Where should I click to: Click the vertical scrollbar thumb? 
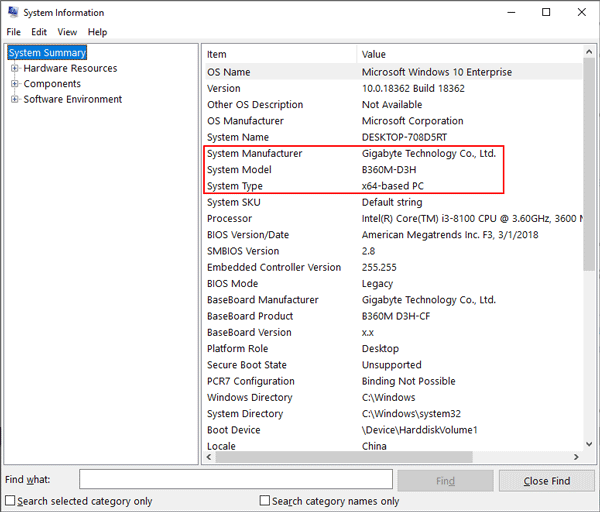click(x=589, y=164)
